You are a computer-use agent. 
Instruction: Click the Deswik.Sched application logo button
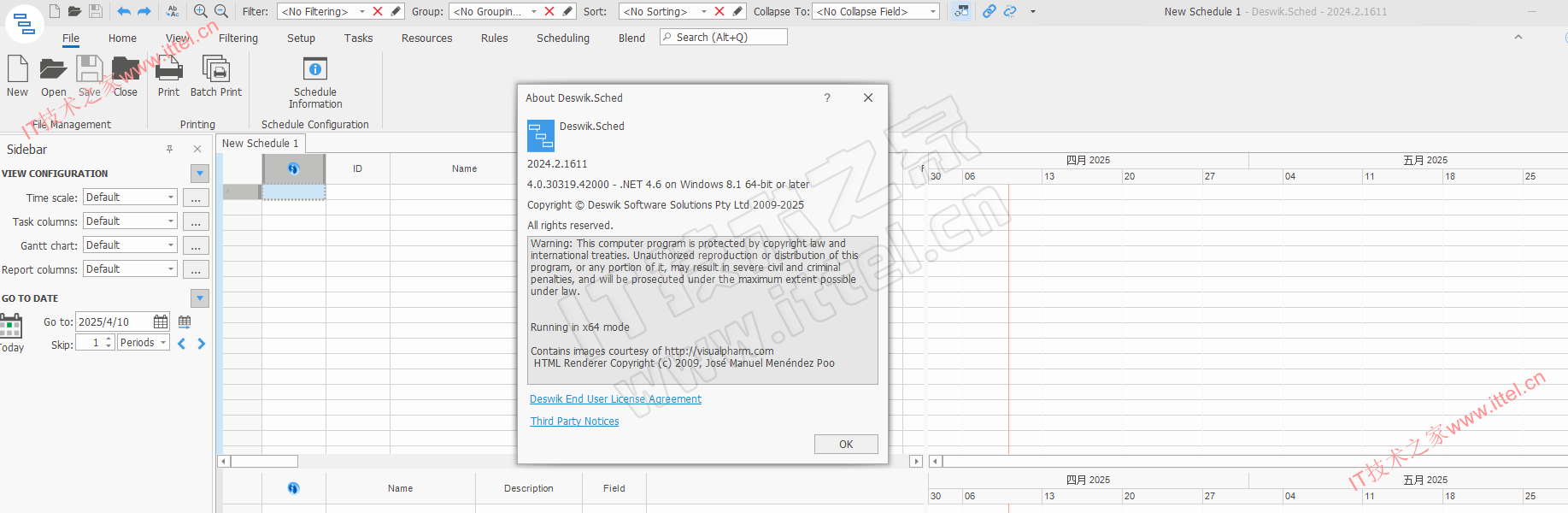25,24
